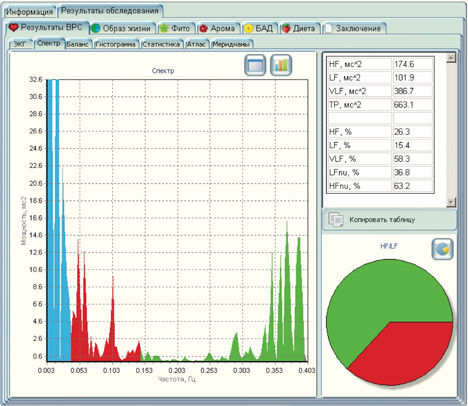This screenshot has width=468, height=406.
Task: Click the table view icon above spectrum chart
Action: [255, 65]
